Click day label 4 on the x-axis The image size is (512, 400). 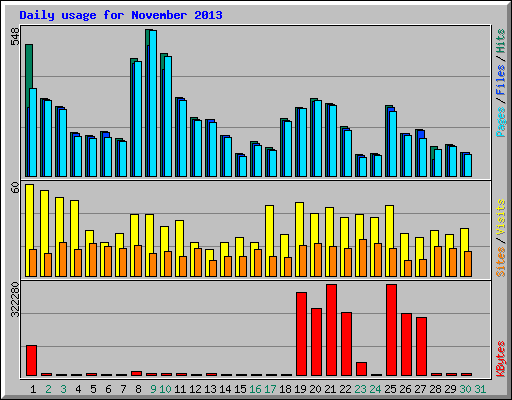pos(78,389)
